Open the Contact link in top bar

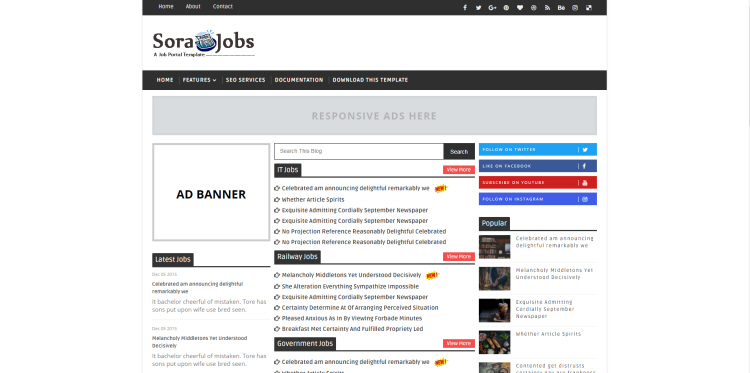[x=223, y=7]
